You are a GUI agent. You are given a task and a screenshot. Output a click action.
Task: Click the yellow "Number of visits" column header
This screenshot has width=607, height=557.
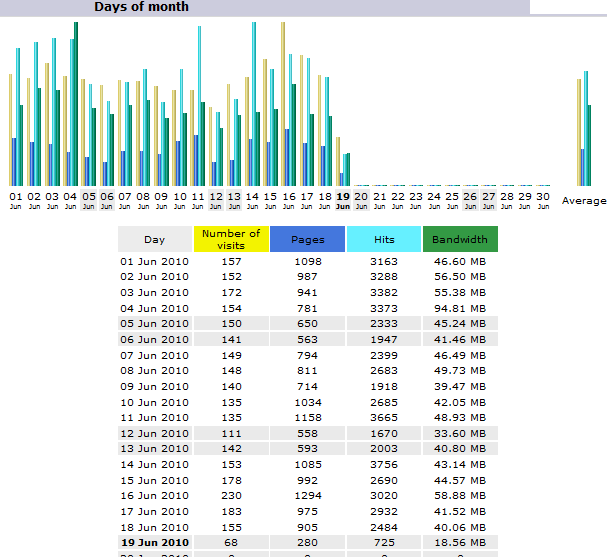(x=231, y=239)
